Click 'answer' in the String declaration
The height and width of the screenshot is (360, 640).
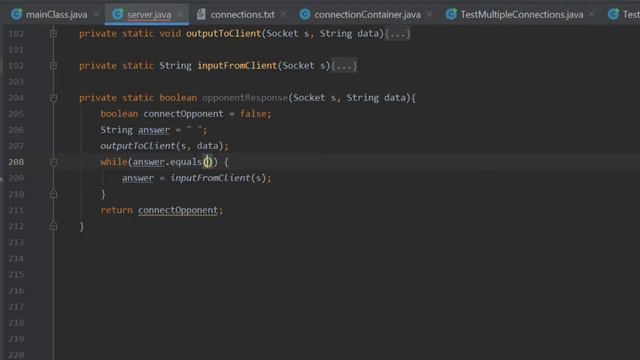[x=154, y=130]
